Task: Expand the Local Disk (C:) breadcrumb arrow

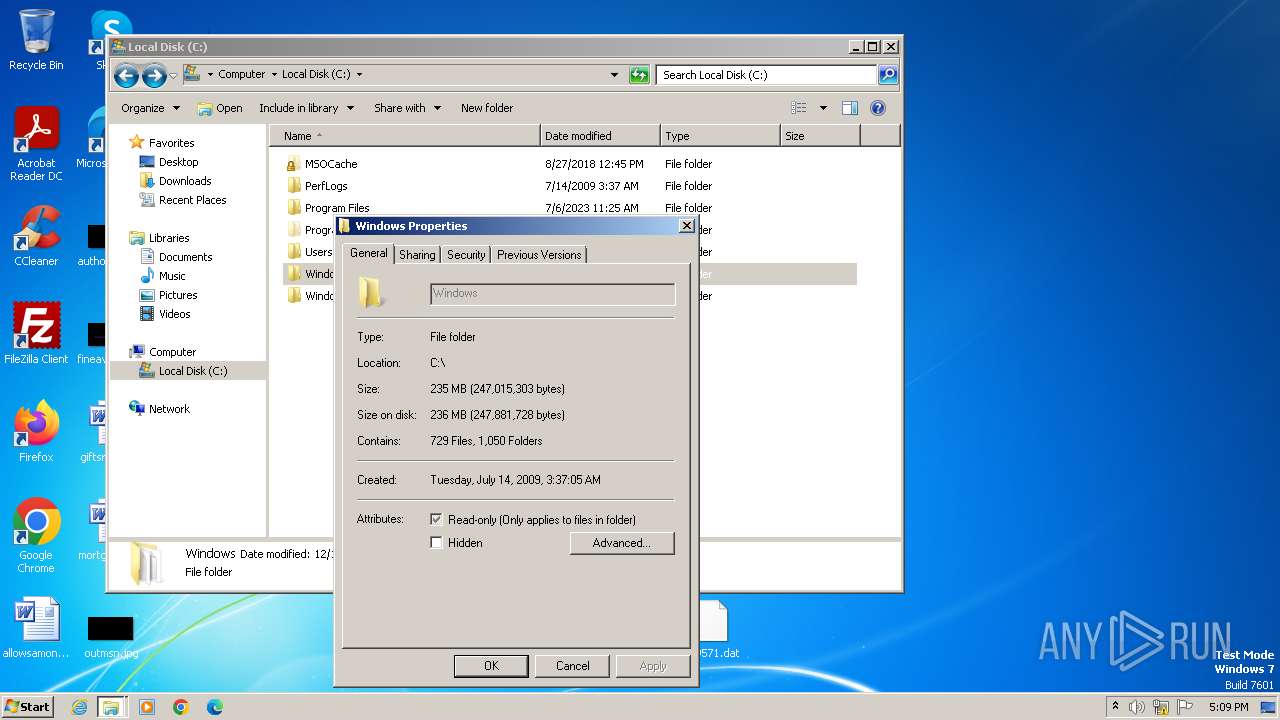Action: pos(359,75)
